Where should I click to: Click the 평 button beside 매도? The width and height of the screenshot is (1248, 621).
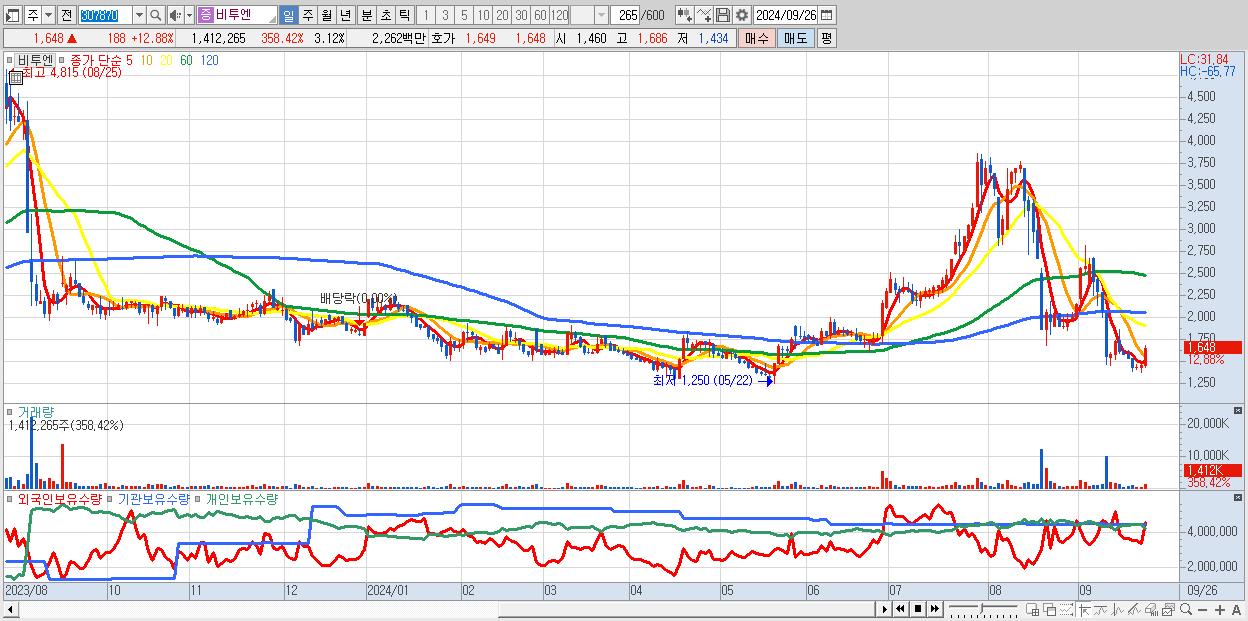click(826, 38)
